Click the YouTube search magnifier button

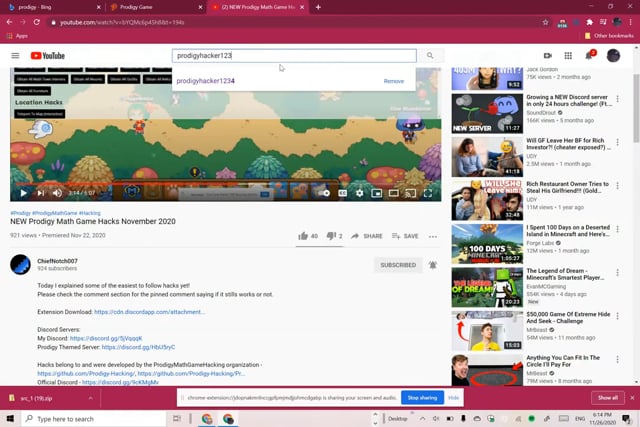pos(430,56)
